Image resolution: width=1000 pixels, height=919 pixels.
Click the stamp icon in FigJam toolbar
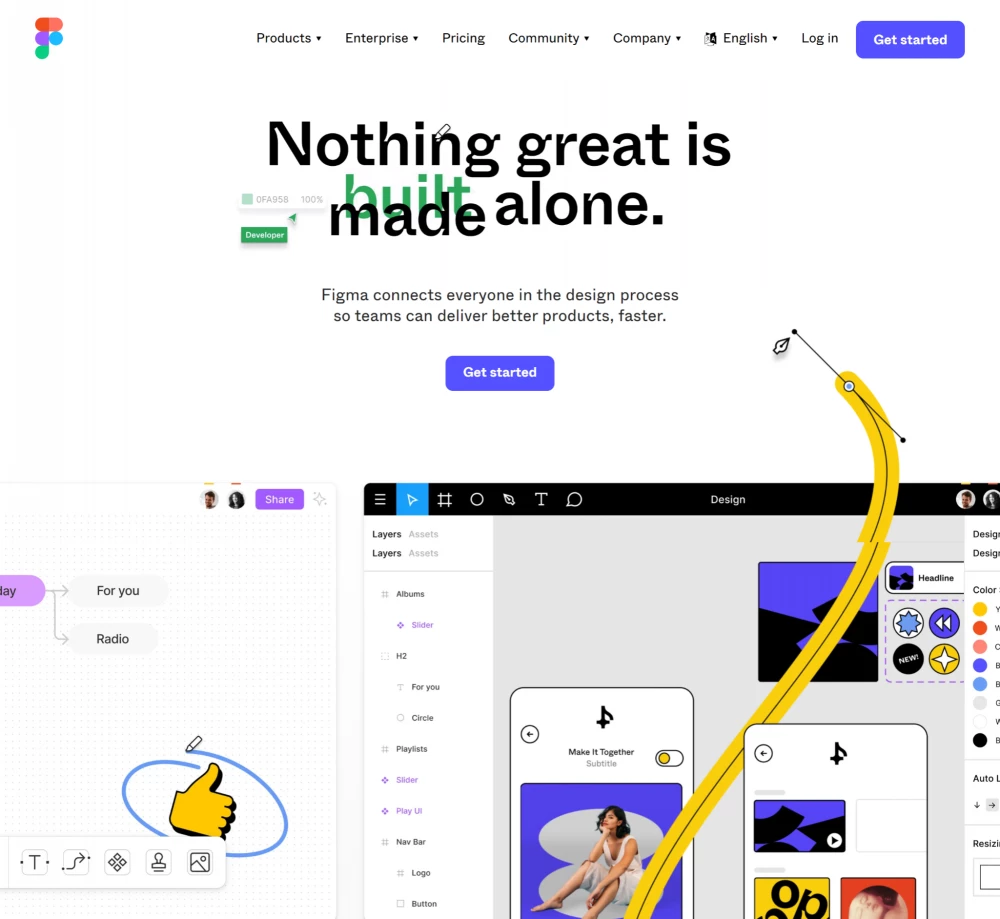point(159,862)
